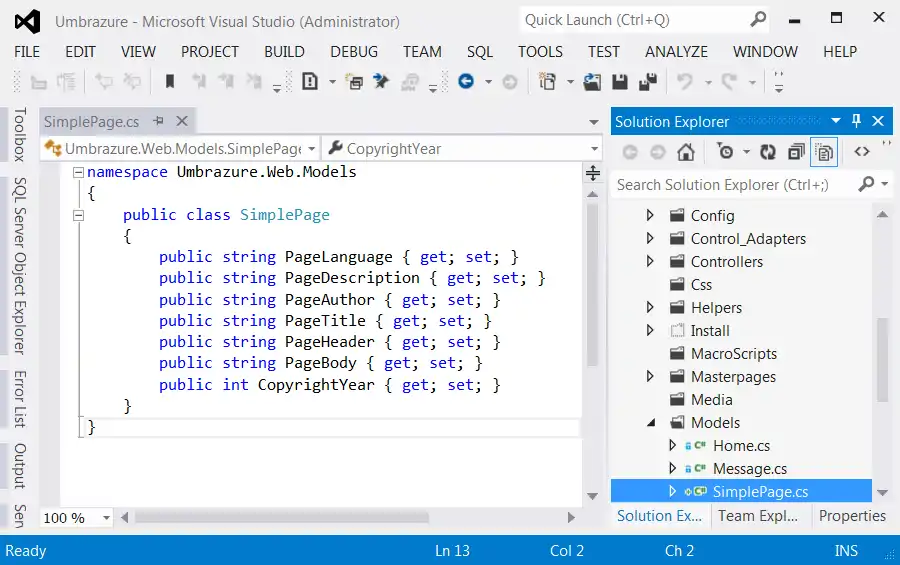The width and height of the screenshot is (900, 565).
Task: Select the MacroScripts folder
Action: pyautogui.click(x=734, y=354)
